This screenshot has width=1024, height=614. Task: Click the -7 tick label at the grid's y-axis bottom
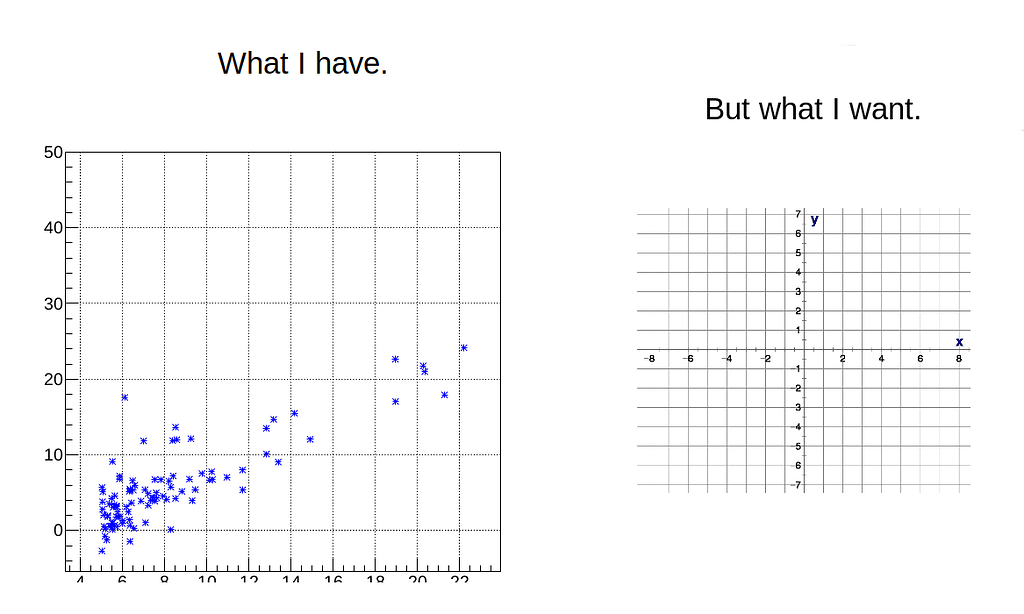[x=797, y=485]
